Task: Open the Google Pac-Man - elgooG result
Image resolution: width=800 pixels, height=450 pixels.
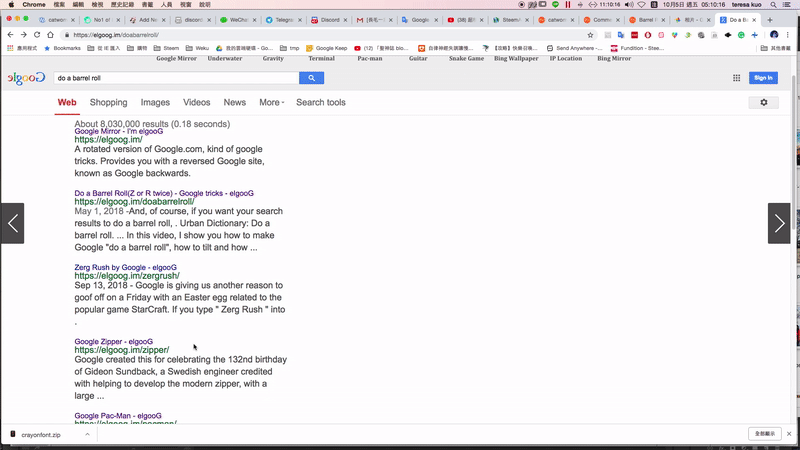Action: point(118,416)
